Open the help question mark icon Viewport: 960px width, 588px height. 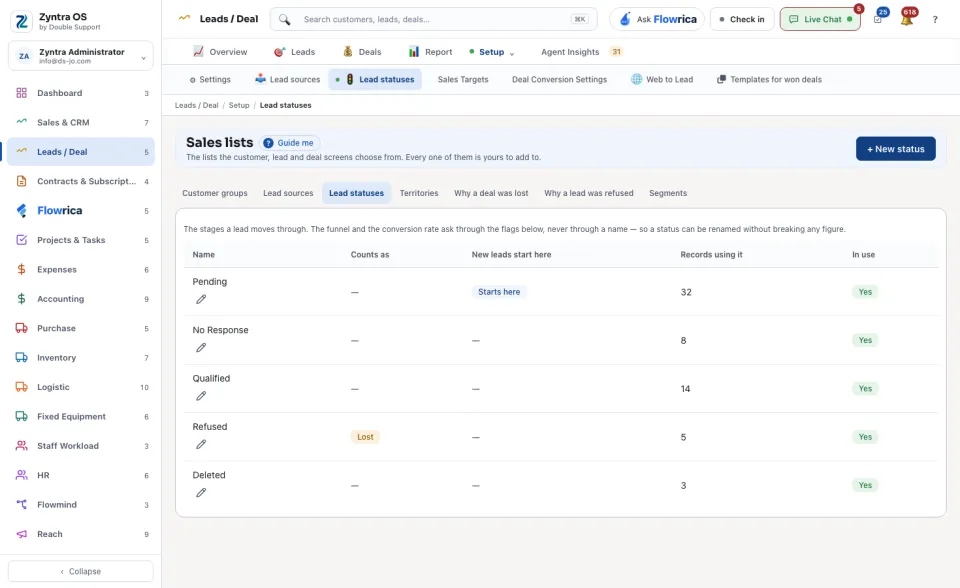(x=935, y=20)
